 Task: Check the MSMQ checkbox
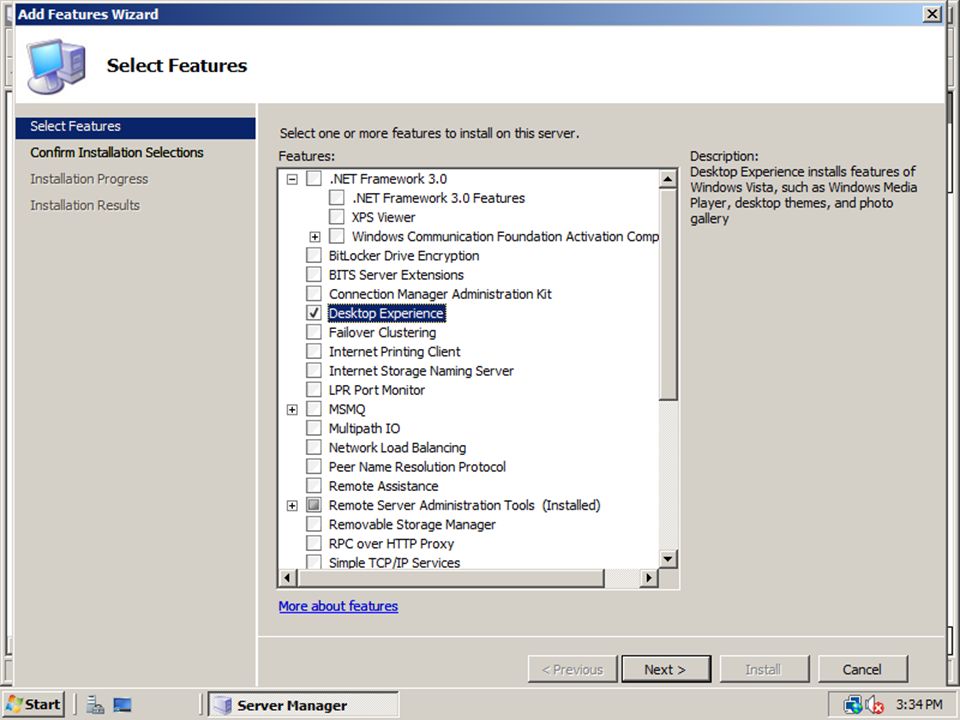[313, 409]
